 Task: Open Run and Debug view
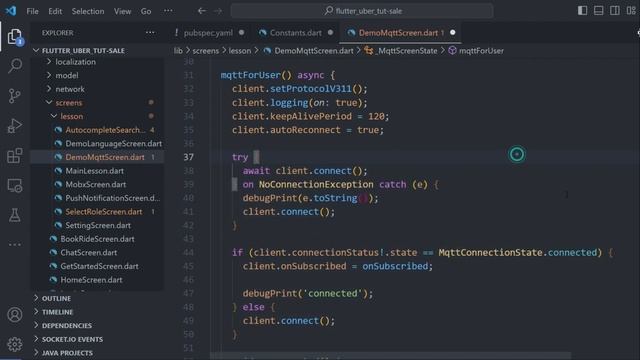pyautogui.click(x=15, y=126)
